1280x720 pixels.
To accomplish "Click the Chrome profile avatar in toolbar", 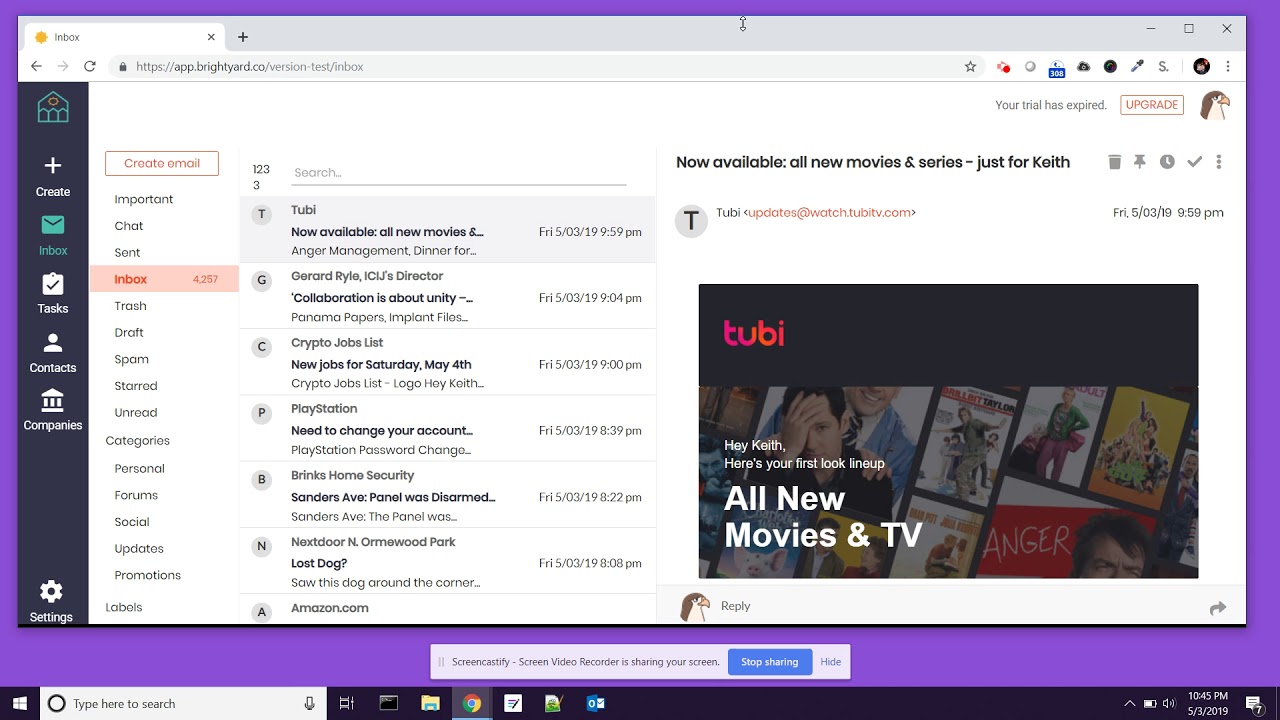I will pyautogui.click(x=1202, y=67).
